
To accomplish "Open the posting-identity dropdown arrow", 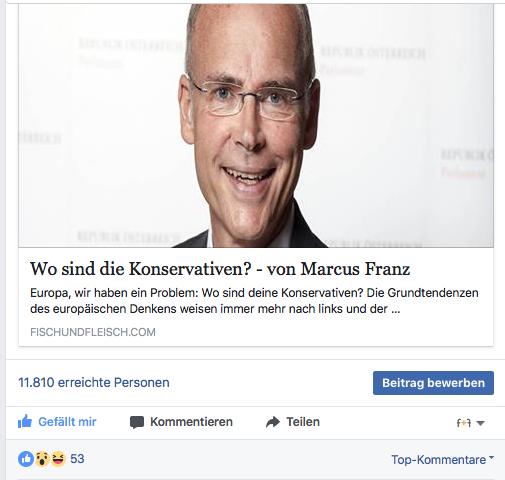I will click(480, 423).
